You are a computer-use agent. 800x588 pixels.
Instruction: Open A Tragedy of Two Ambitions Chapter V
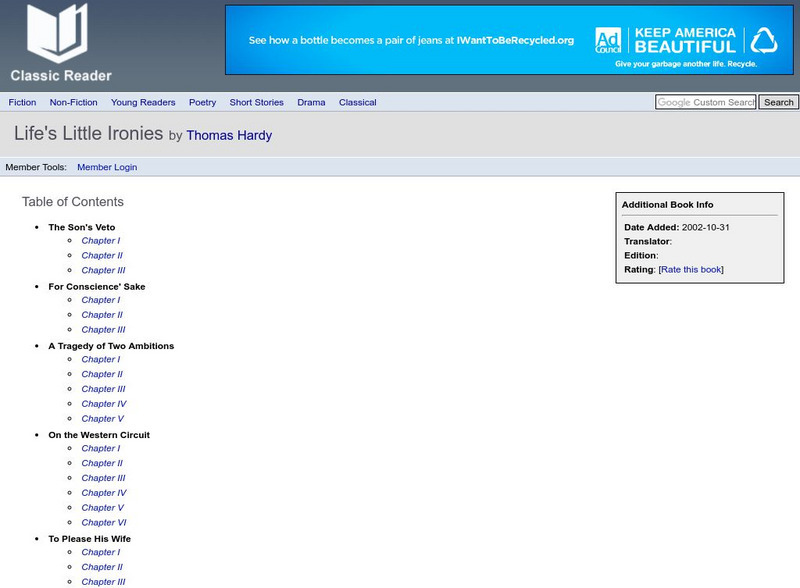103,418
